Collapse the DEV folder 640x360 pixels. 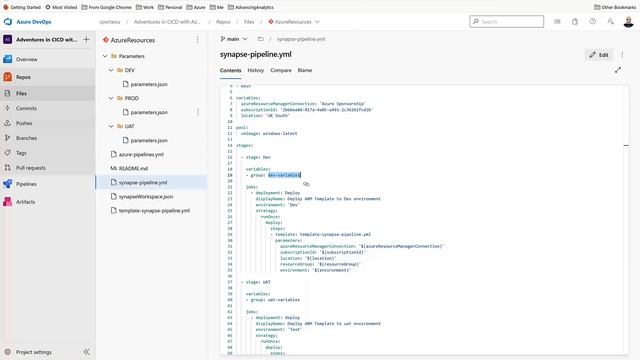coord(111,70)
